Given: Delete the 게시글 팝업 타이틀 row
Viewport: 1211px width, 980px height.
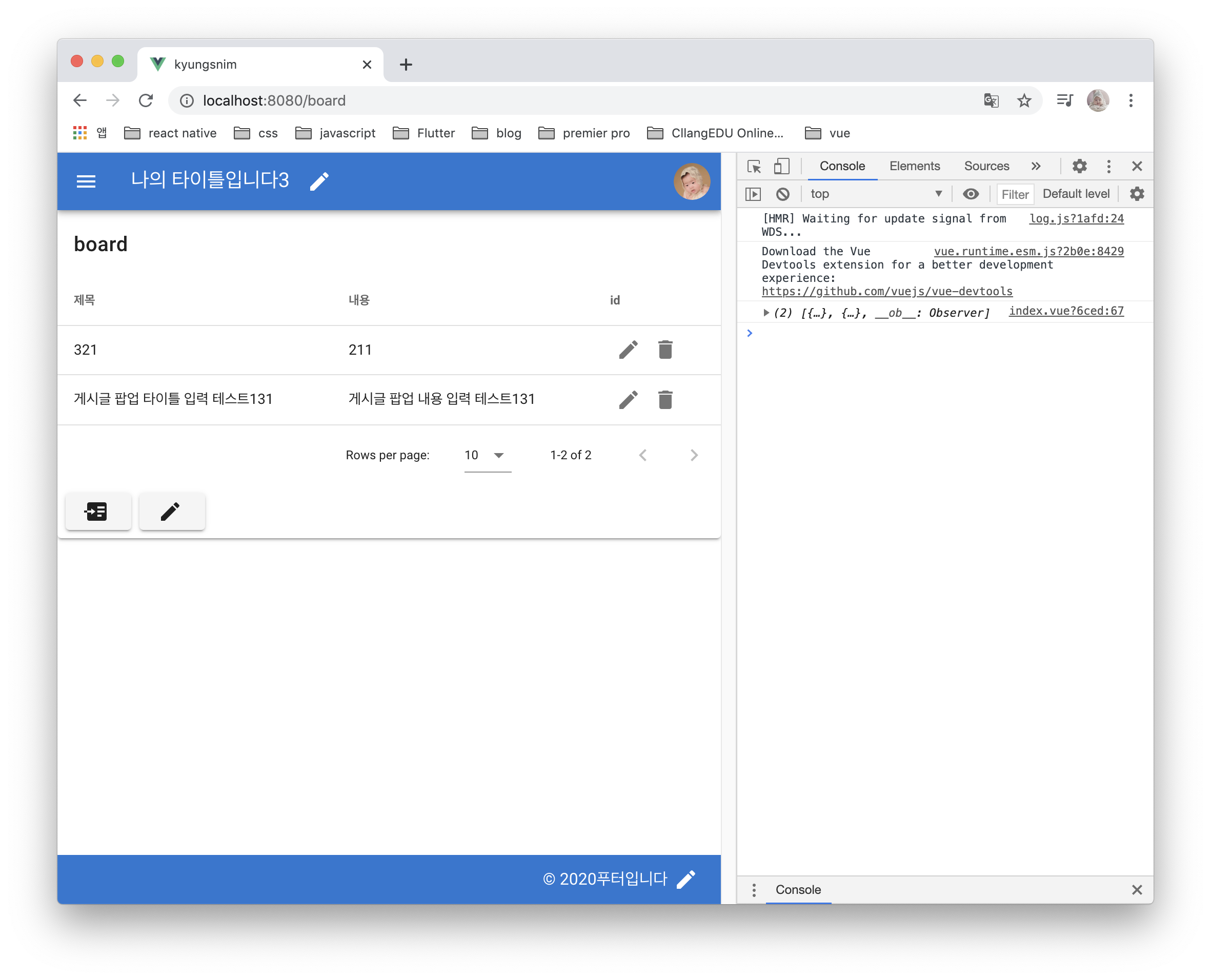Looking at the screenshot, I should pyautogui.click(x=665, y=400).
